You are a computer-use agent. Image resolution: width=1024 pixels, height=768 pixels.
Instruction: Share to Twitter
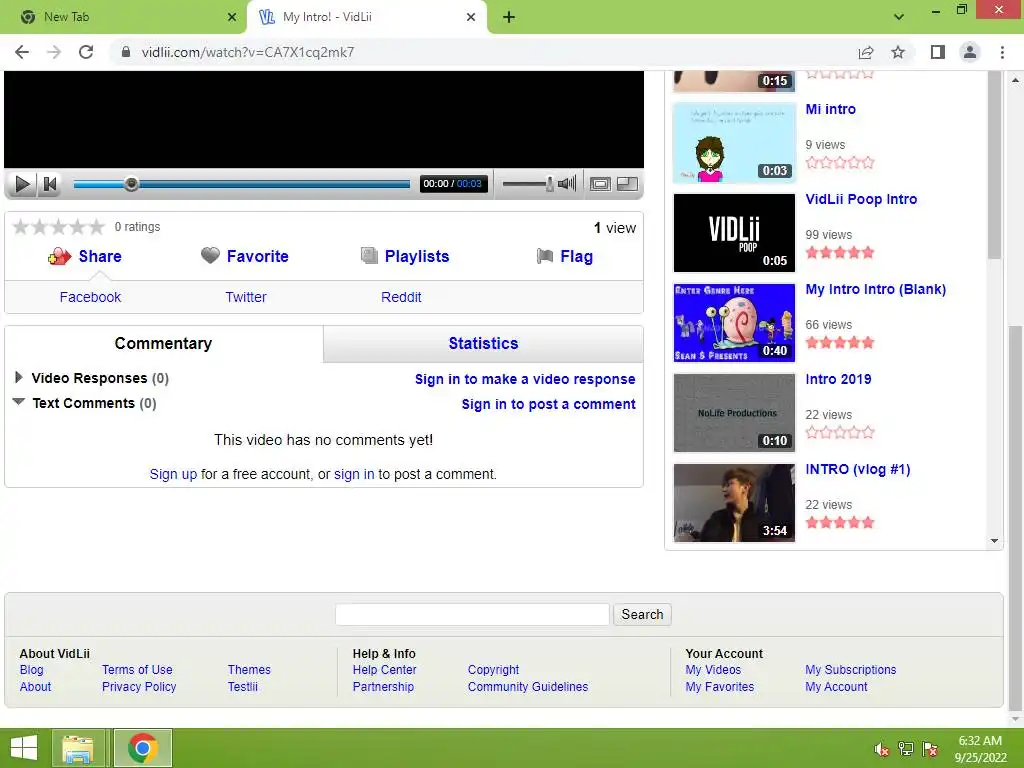[x=246, y=297]
